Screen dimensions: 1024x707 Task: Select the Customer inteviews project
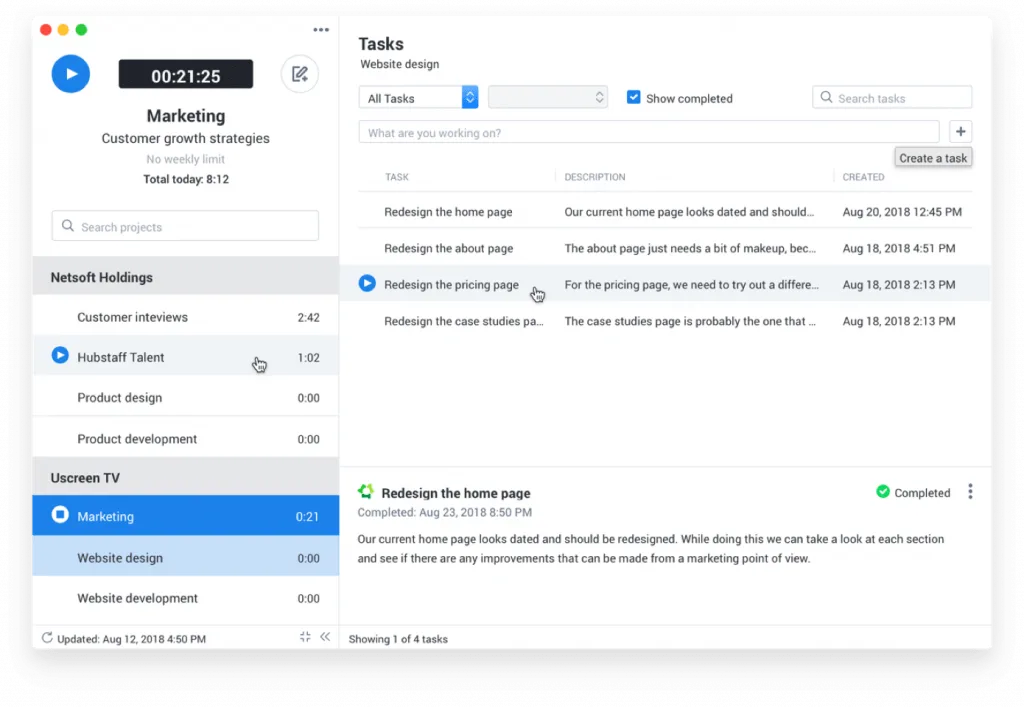tap(185, 317)
